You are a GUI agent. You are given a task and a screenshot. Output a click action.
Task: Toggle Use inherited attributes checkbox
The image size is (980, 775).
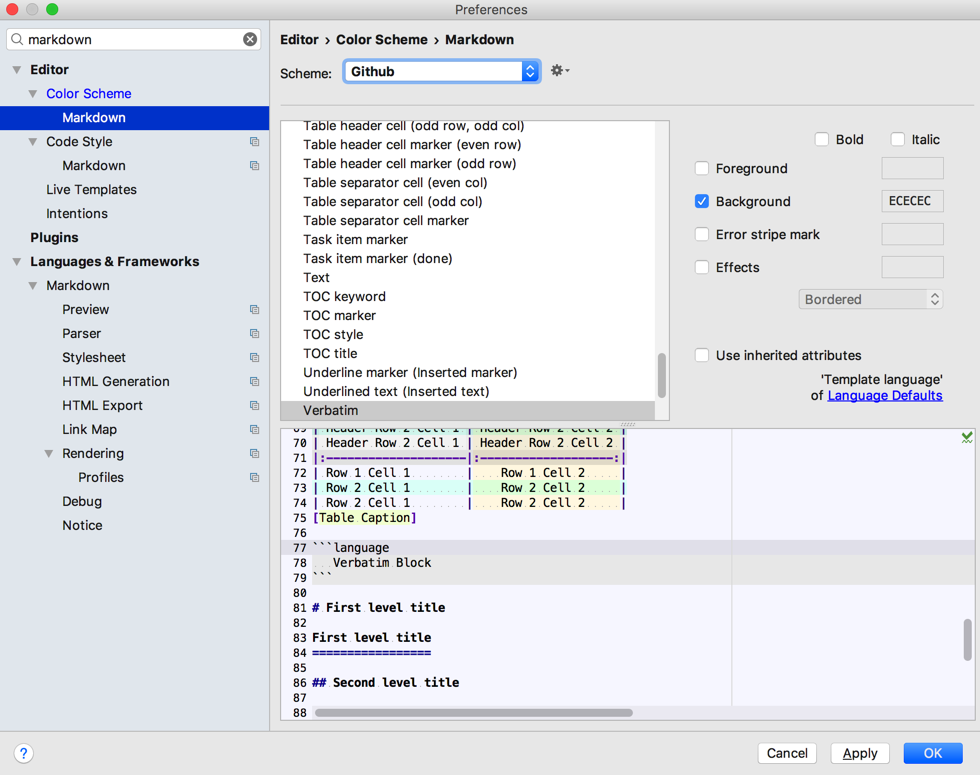click(x=702, y=356)
